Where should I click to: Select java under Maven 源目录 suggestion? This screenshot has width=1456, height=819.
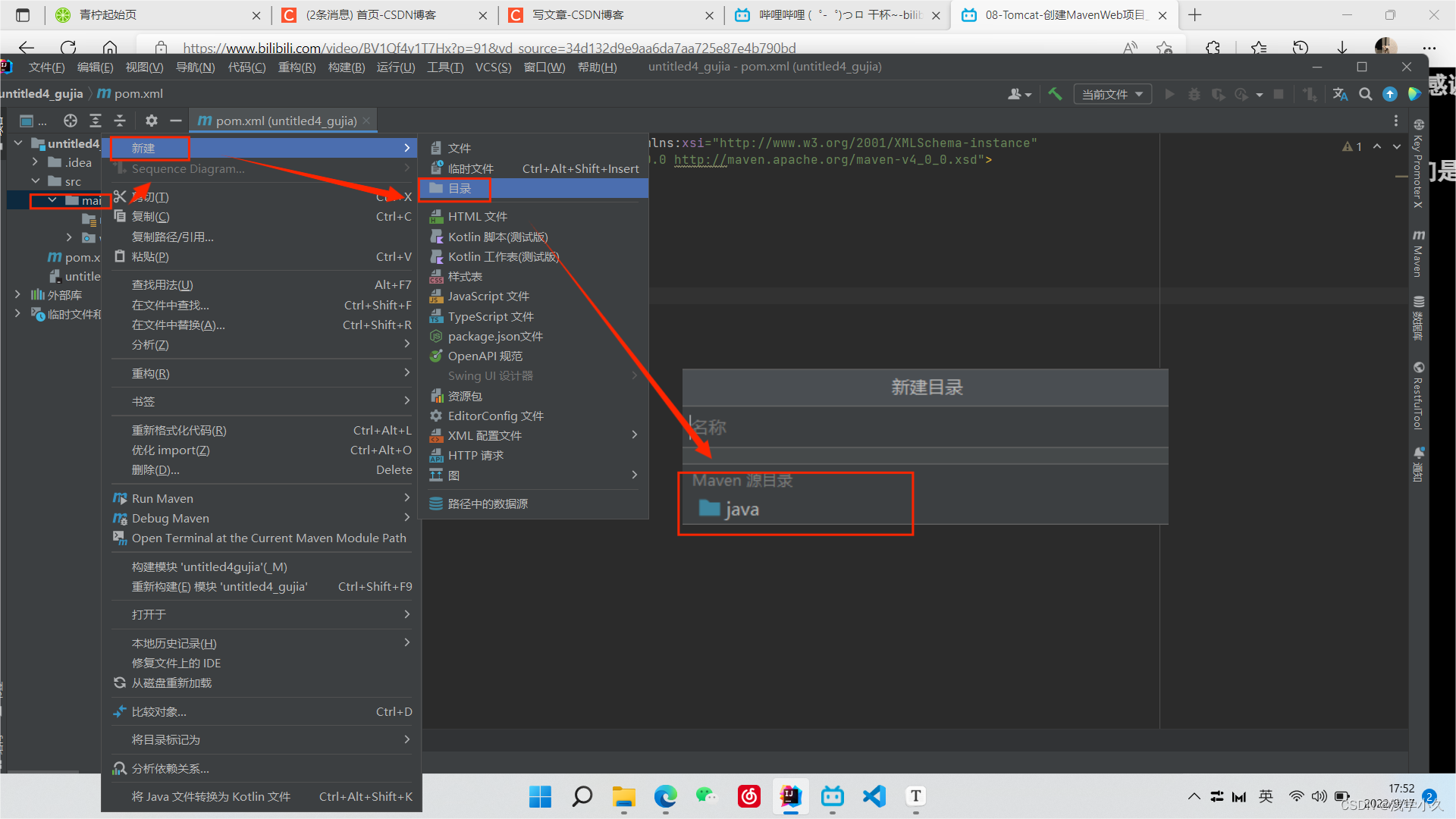tap(741, 510)
